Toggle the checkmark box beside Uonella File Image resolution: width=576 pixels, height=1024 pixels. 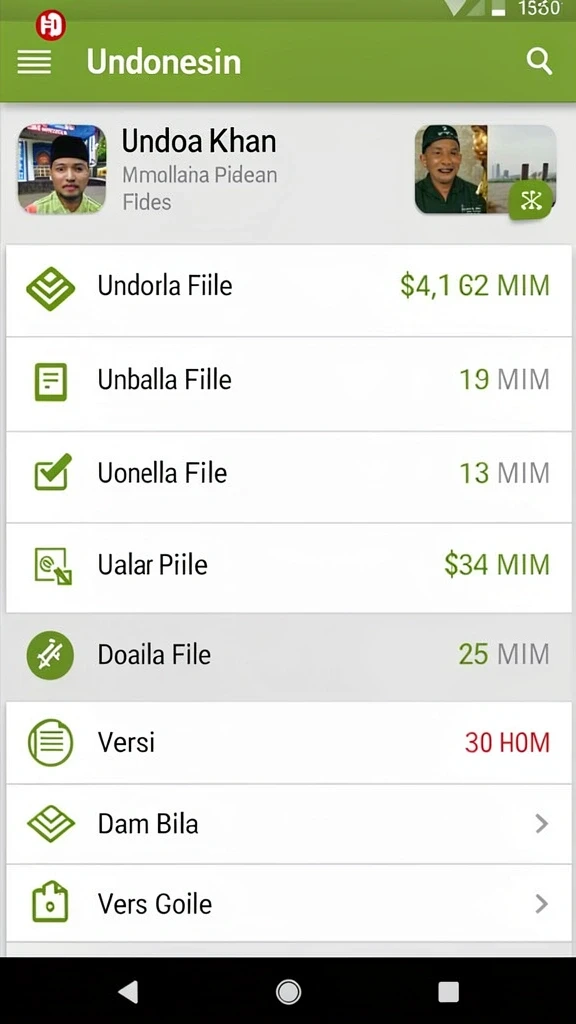pos(52,472)
